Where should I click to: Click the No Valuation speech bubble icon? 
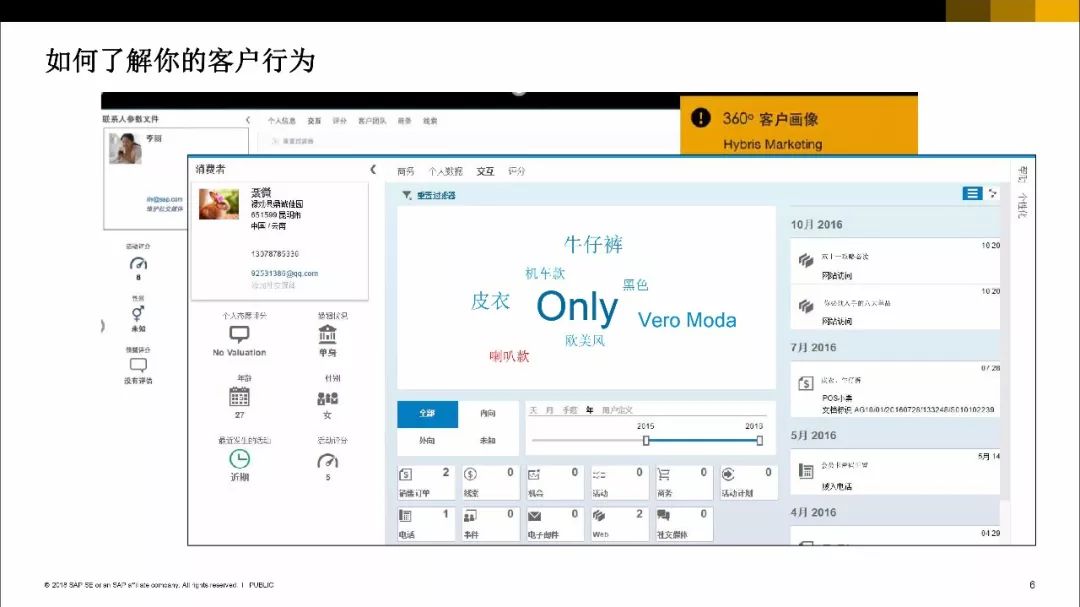239,334
